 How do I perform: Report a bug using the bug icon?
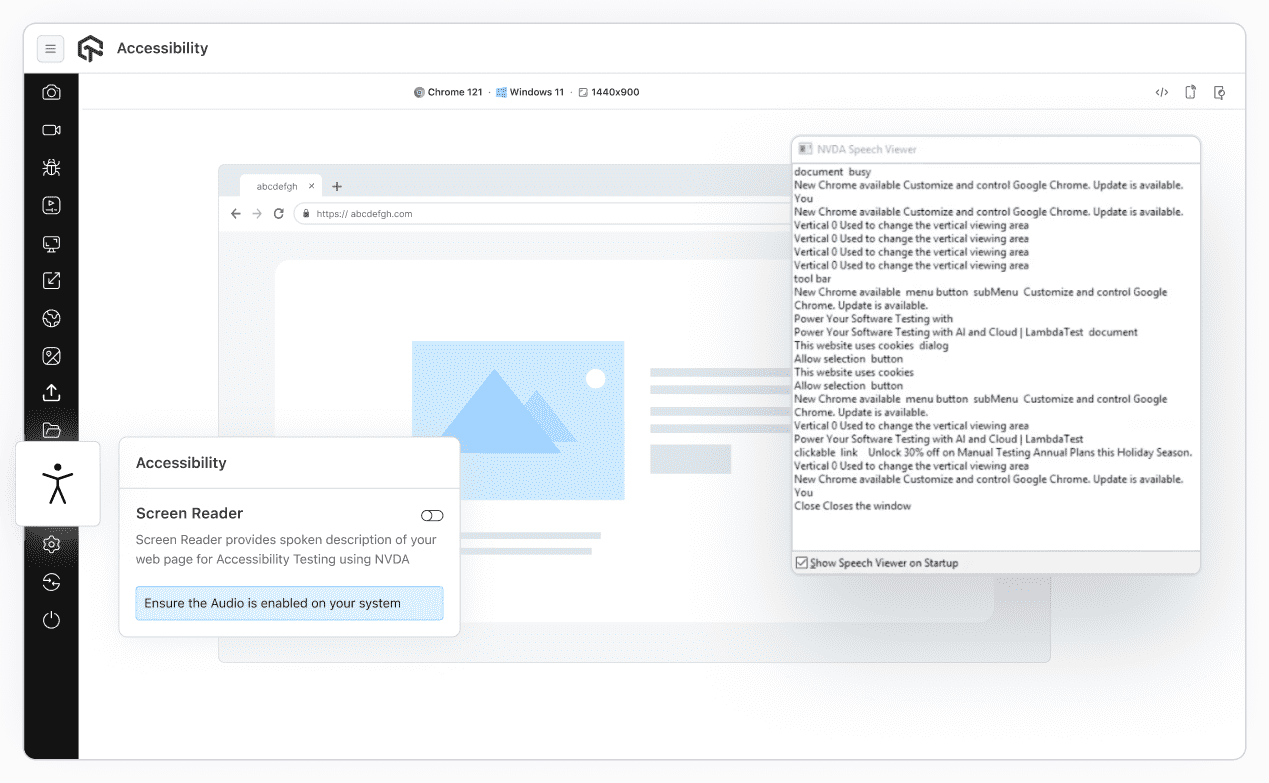click(51, 167)
